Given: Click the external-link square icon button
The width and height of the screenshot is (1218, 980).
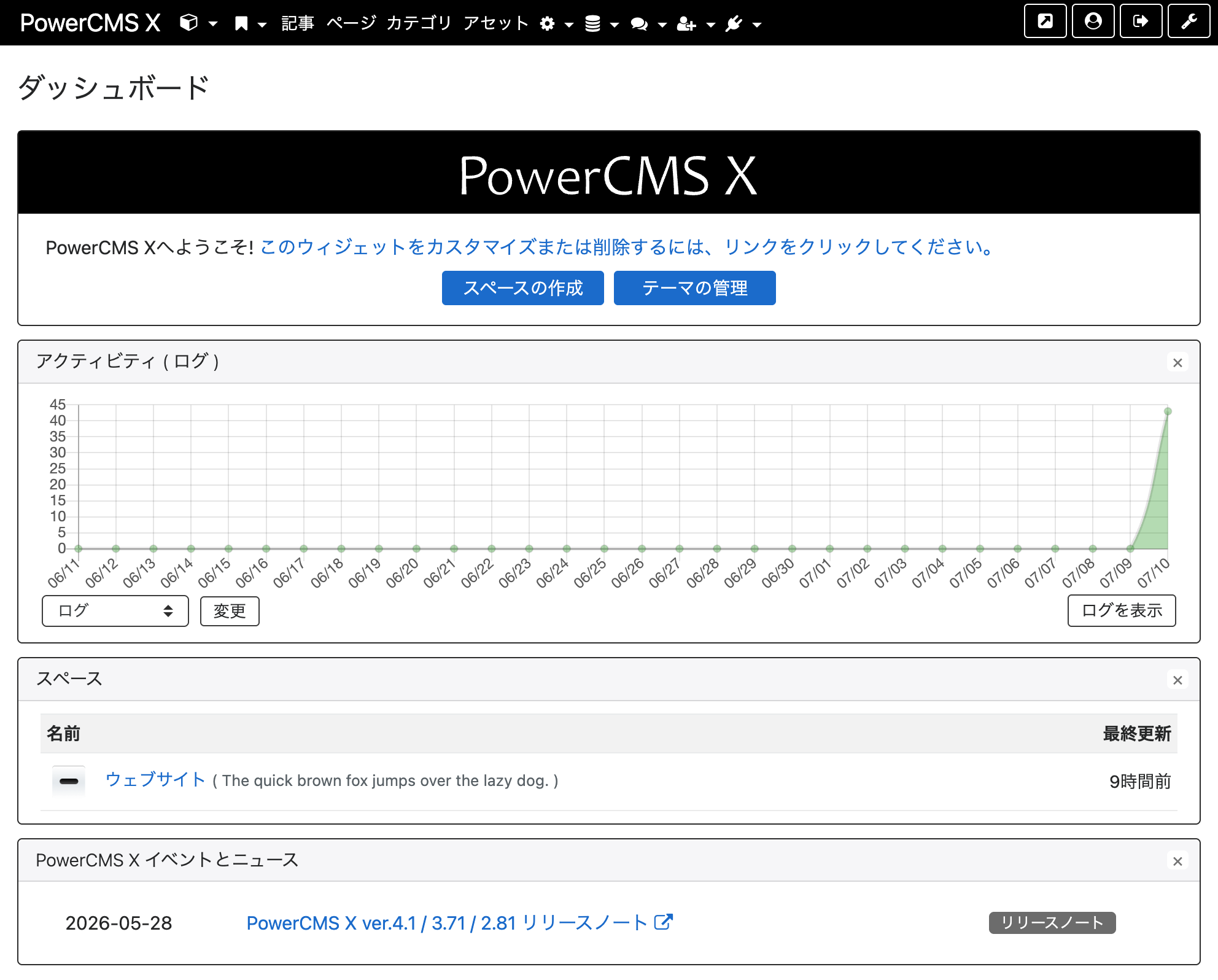Looking at the screenshot, I should 1045,21.
